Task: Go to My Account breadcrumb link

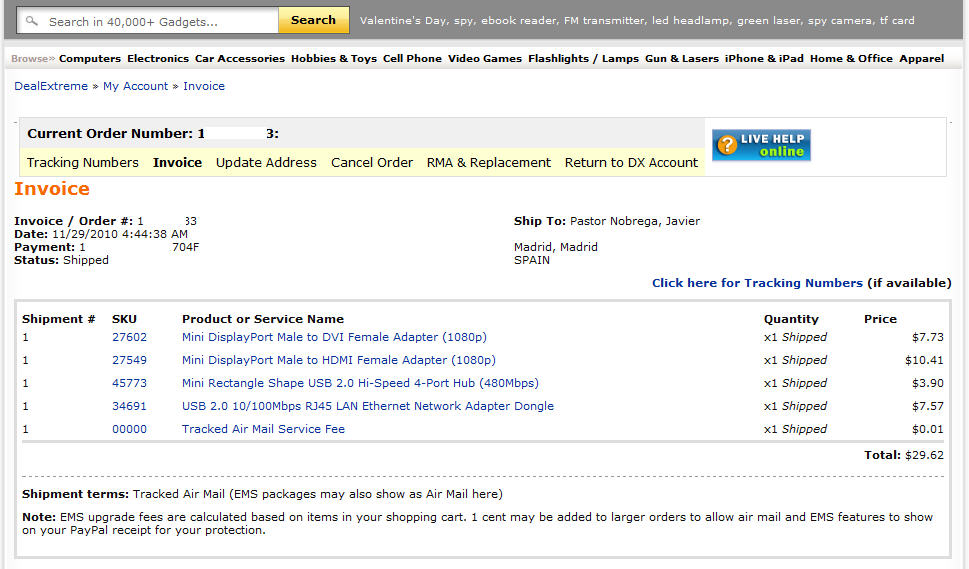Action: click(135, 86)
